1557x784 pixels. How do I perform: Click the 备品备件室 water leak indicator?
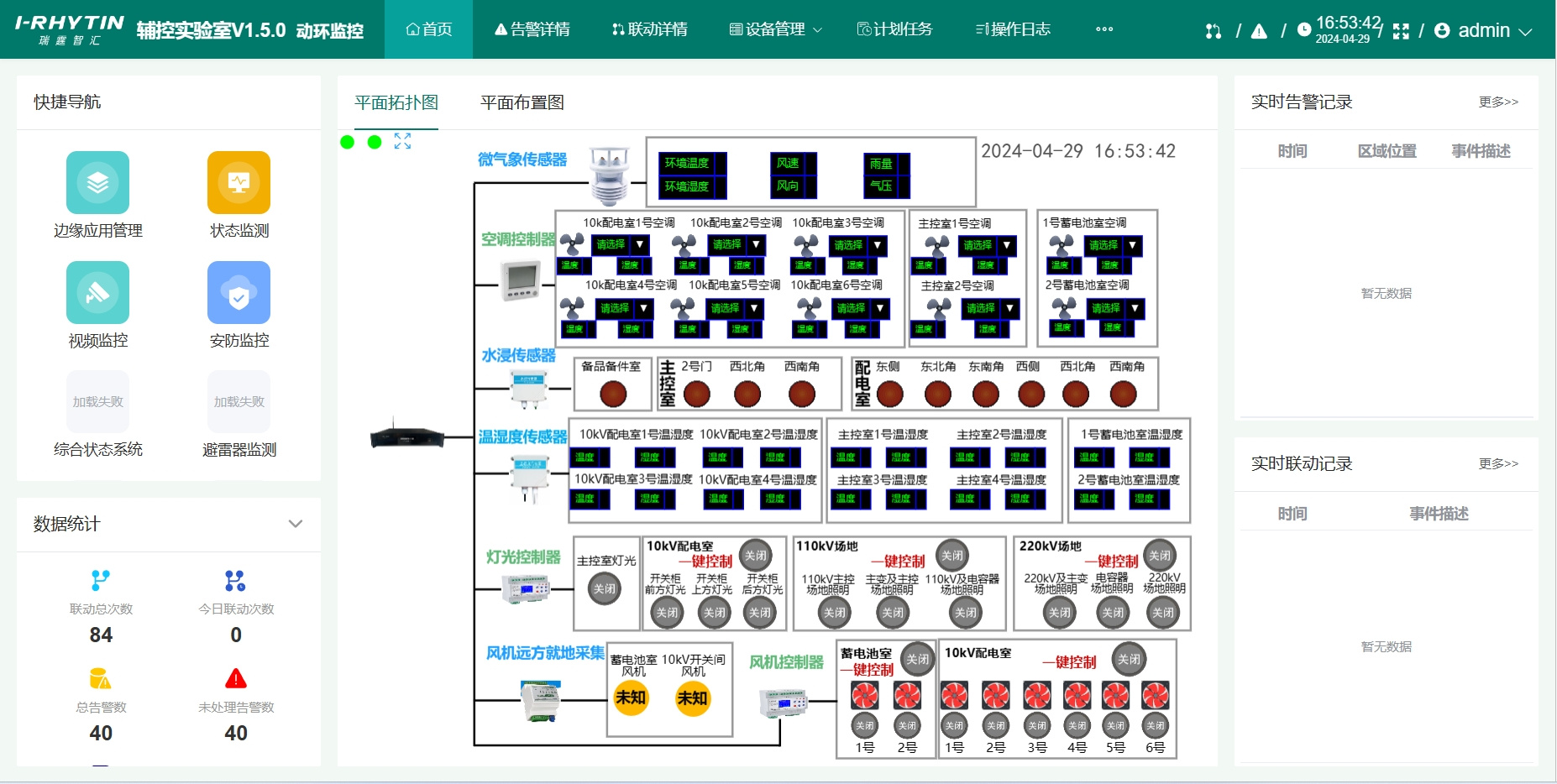[x=613, y=393]
